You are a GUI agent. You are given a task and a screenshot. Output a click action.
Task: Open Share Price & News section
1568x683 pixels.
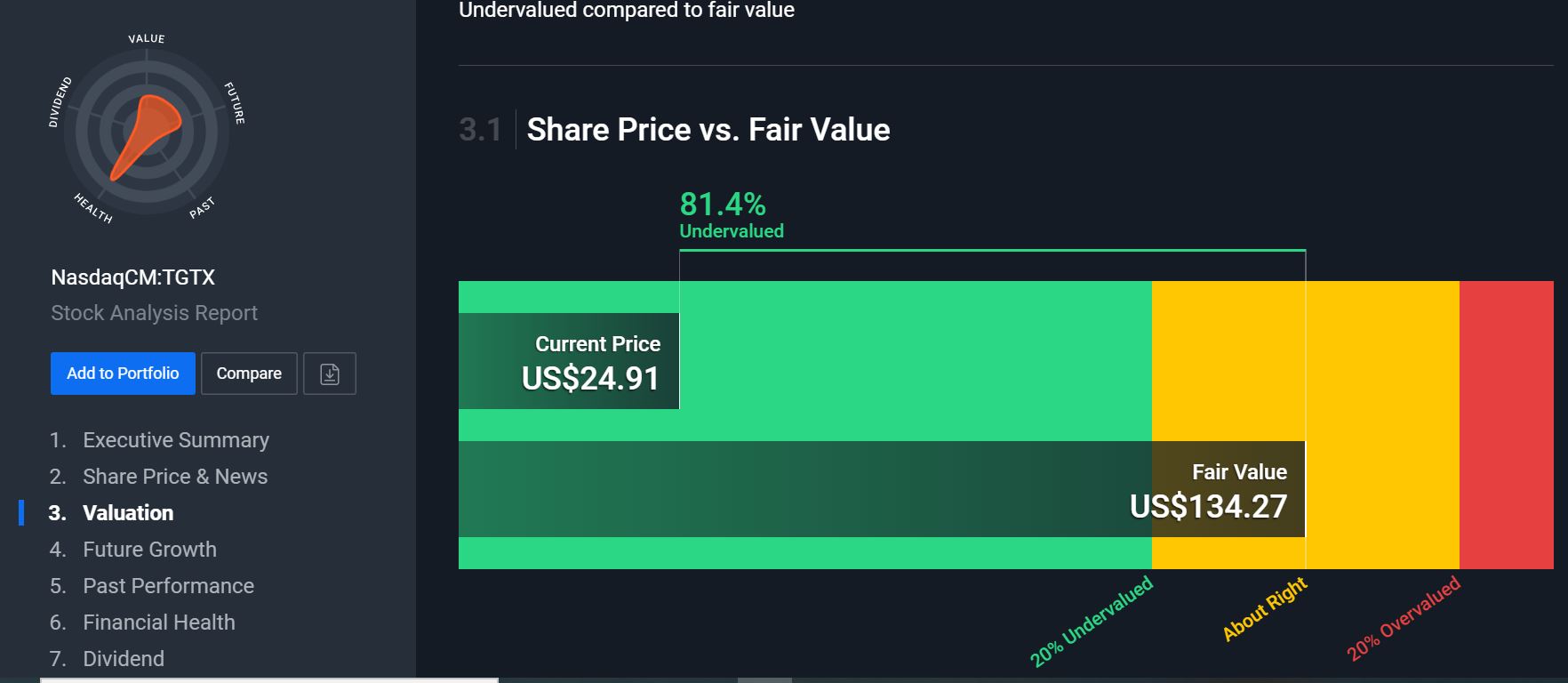(175, 477)
